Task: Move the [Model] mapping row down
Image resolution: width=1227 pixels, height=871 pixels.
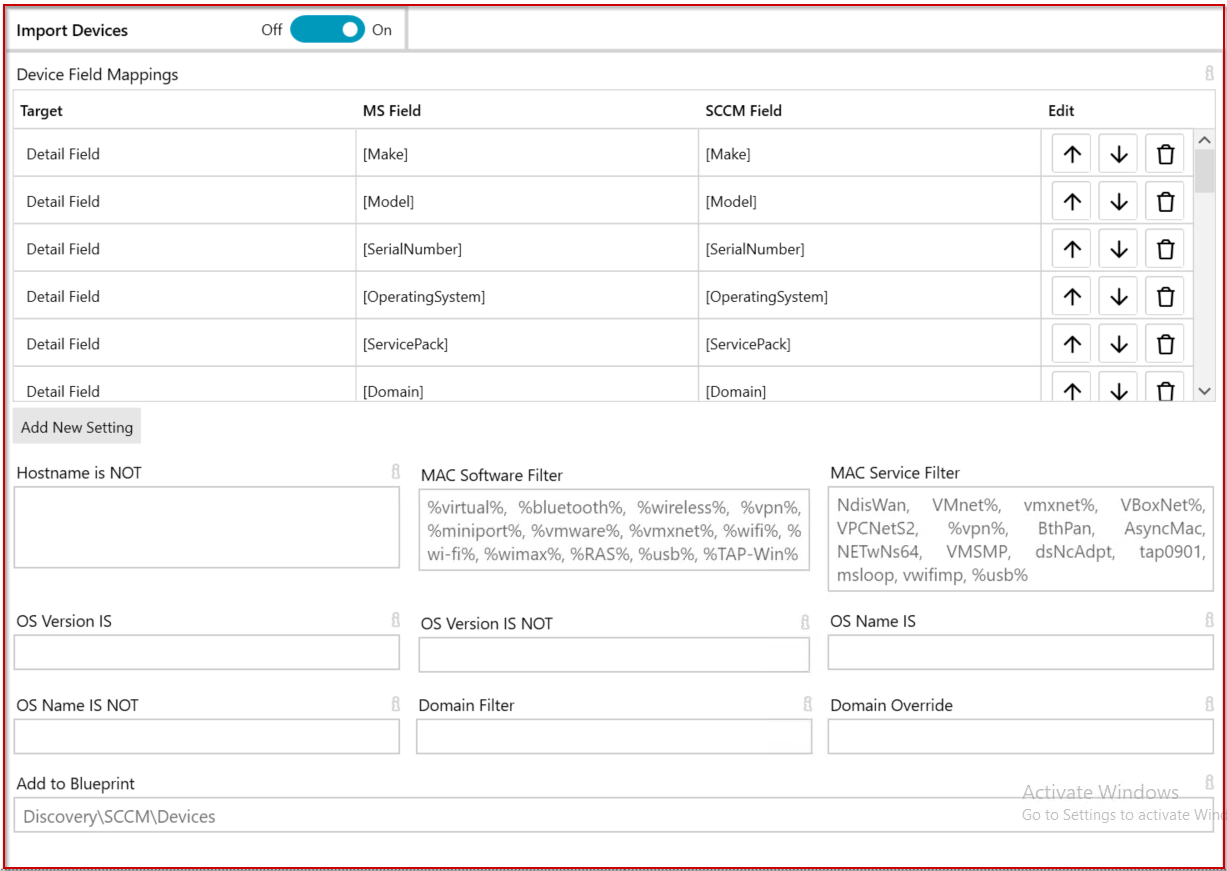Action: pos(1118,201)
